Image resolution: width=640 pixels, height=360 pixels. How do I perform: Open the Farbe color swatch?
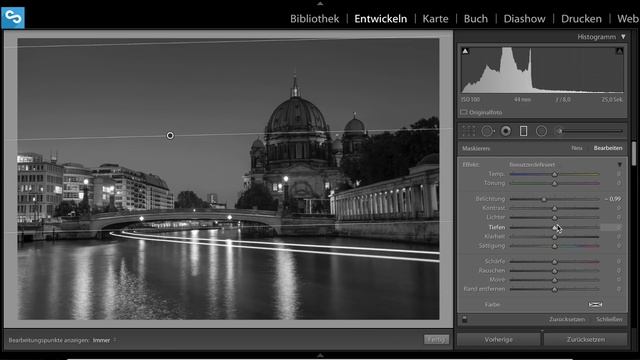595,304
